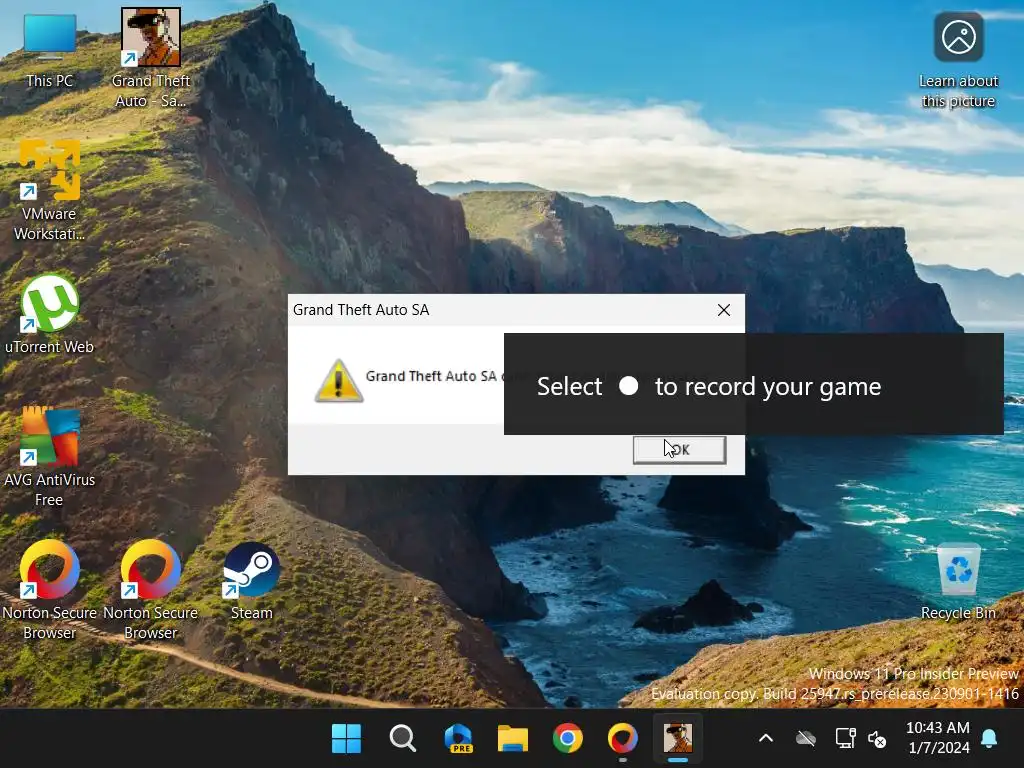This screenshot has width=1024, height=768.
Task: Open the Windows Start menu
Action: (346, 739)
